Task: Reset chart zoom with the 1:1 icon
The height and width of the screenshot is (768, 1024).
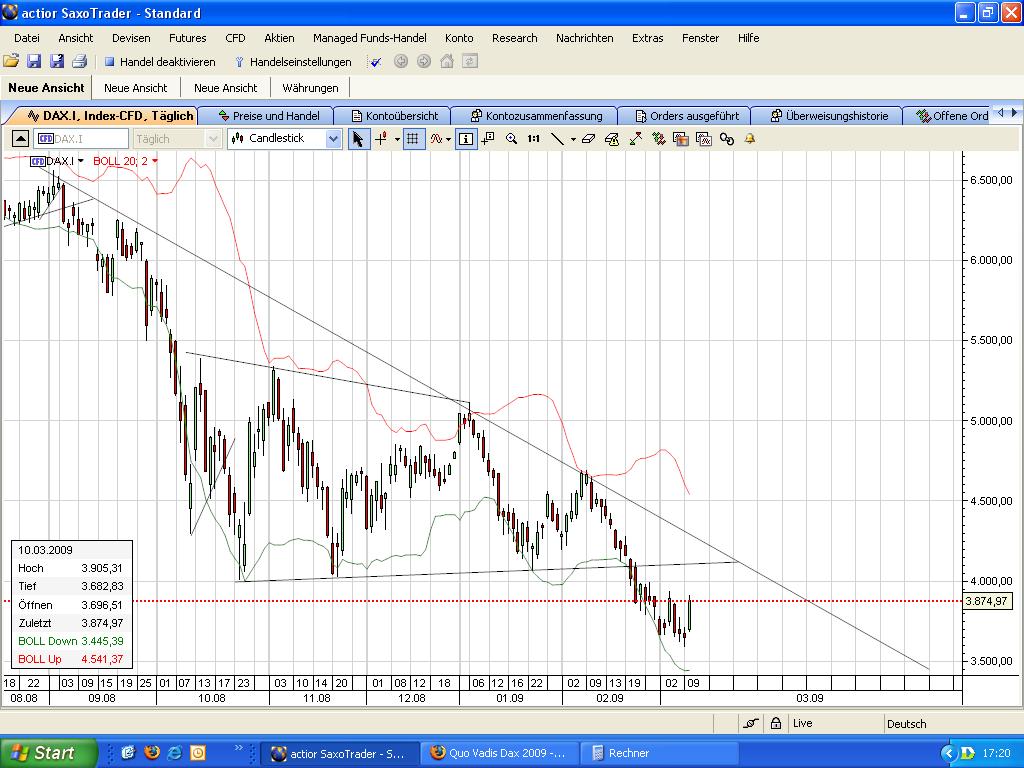Action: coord(534,139)
